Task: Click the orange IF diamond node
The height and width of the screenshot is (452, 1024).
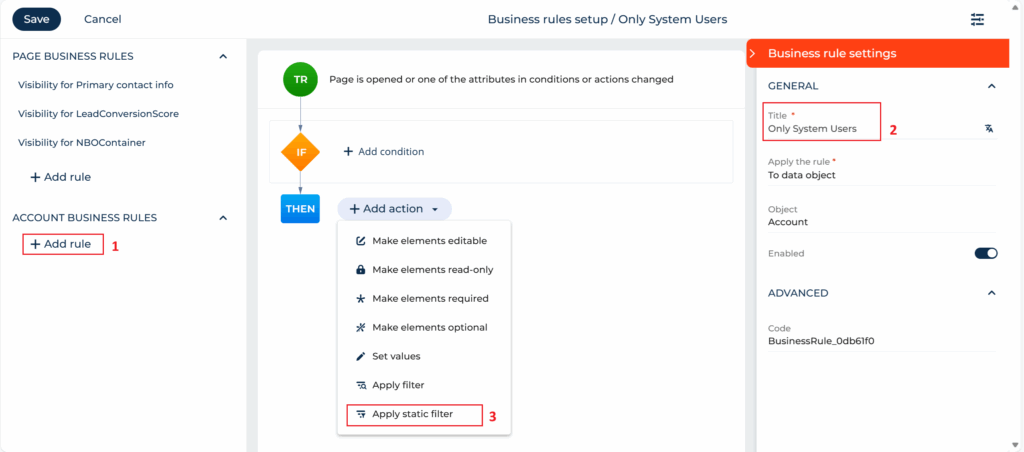Action: click(300, 152)
